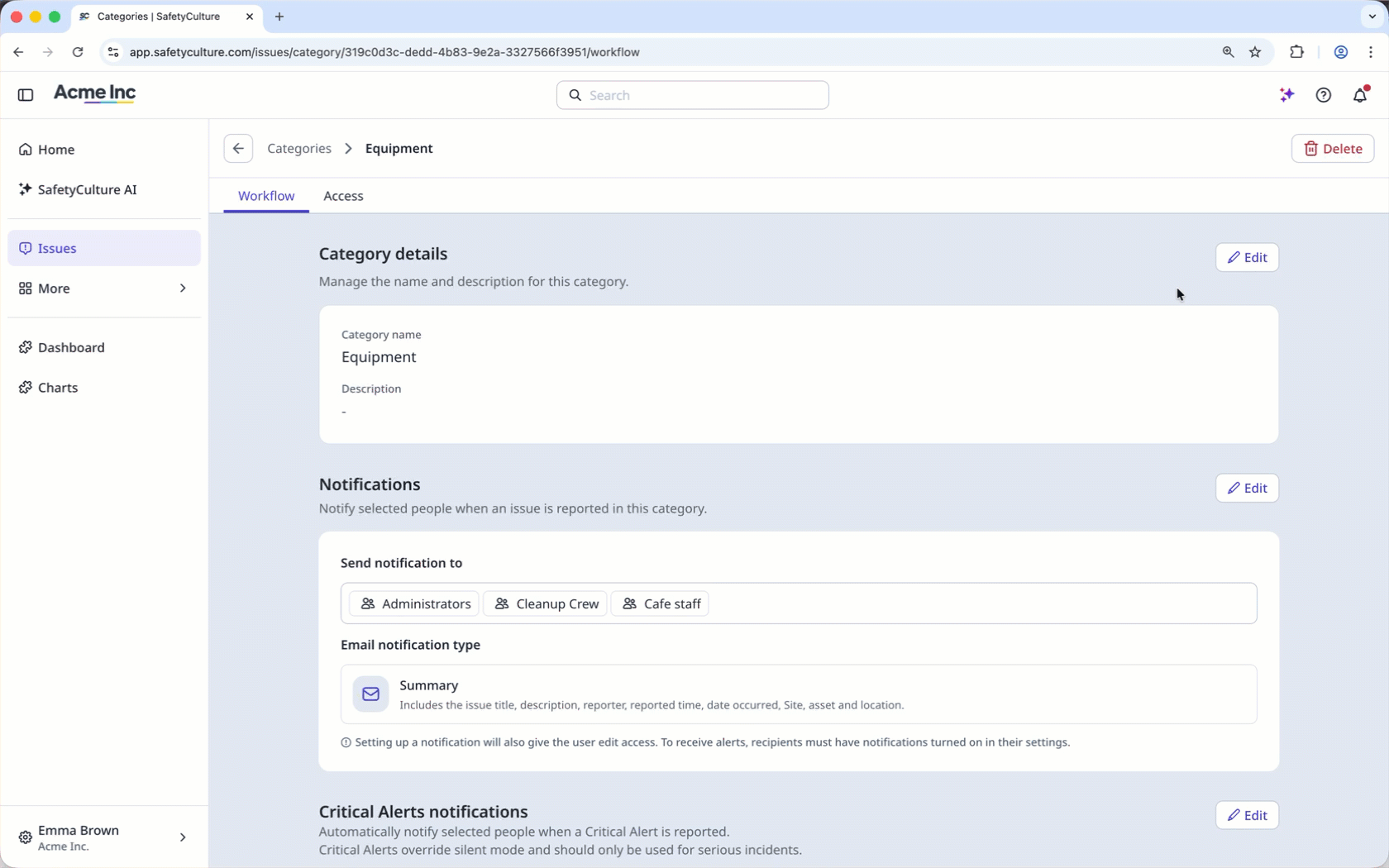Image resolution: width=1389 pixels, height=868 pixels.
Task: Click the Cleanup Crew group chip
Action: coord(546,603)
